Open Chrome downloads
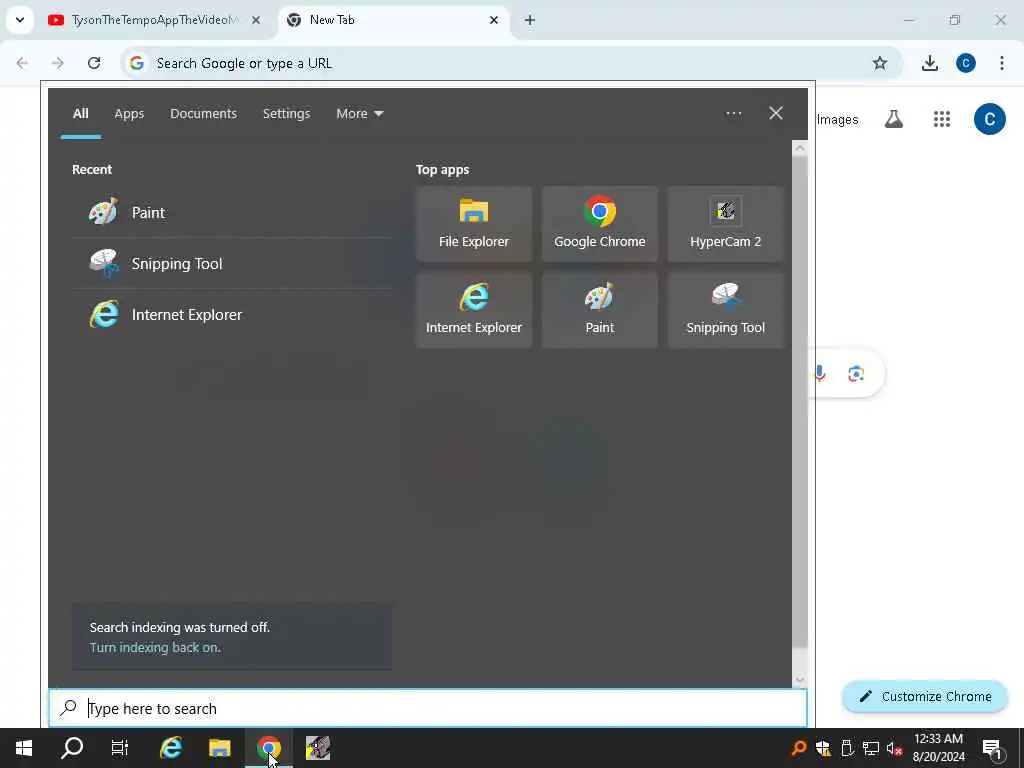Image resolution: width=1024 pixels, height=768 pixels. (929, 63)
